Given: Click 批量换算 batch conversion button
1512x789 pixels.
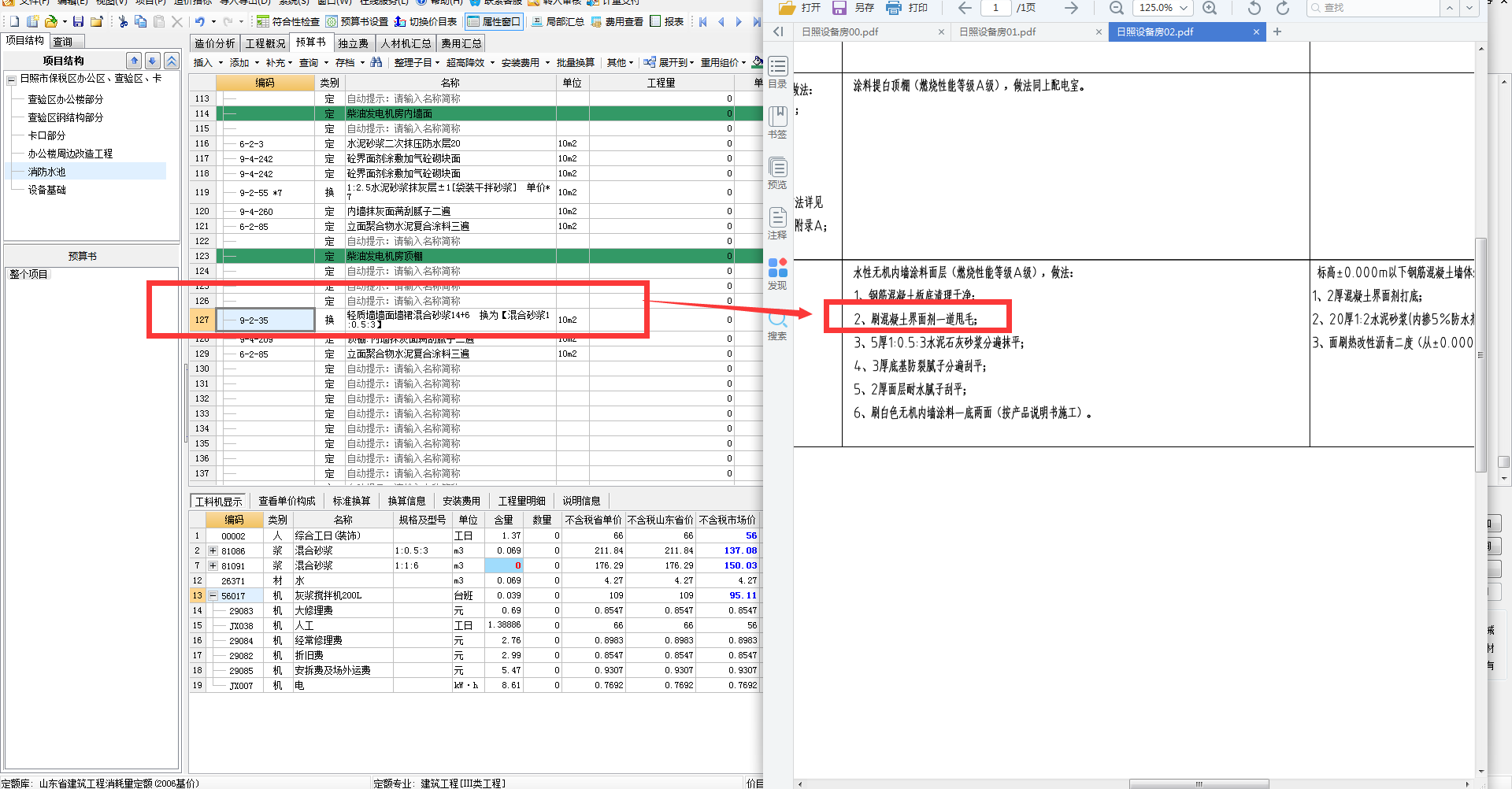Looking at the screenshot, I should pos(576,63).
